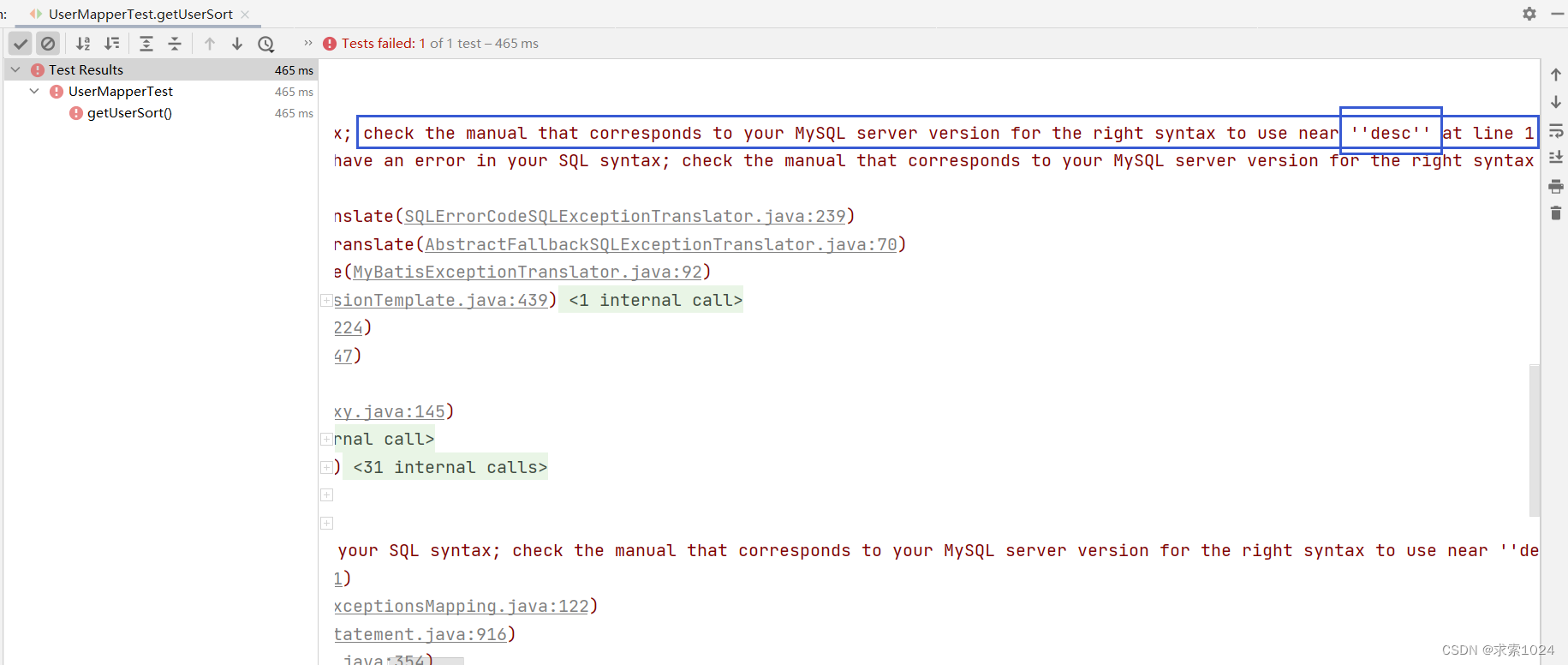Go to previous failed test arrow
This screenshot has width=1568, height=665.
(x=210, y=44)
